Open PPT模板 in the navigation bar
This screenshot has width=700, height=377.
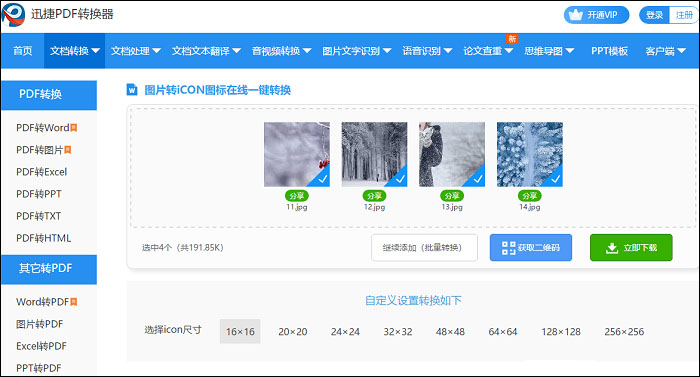[x=609, y=51]
